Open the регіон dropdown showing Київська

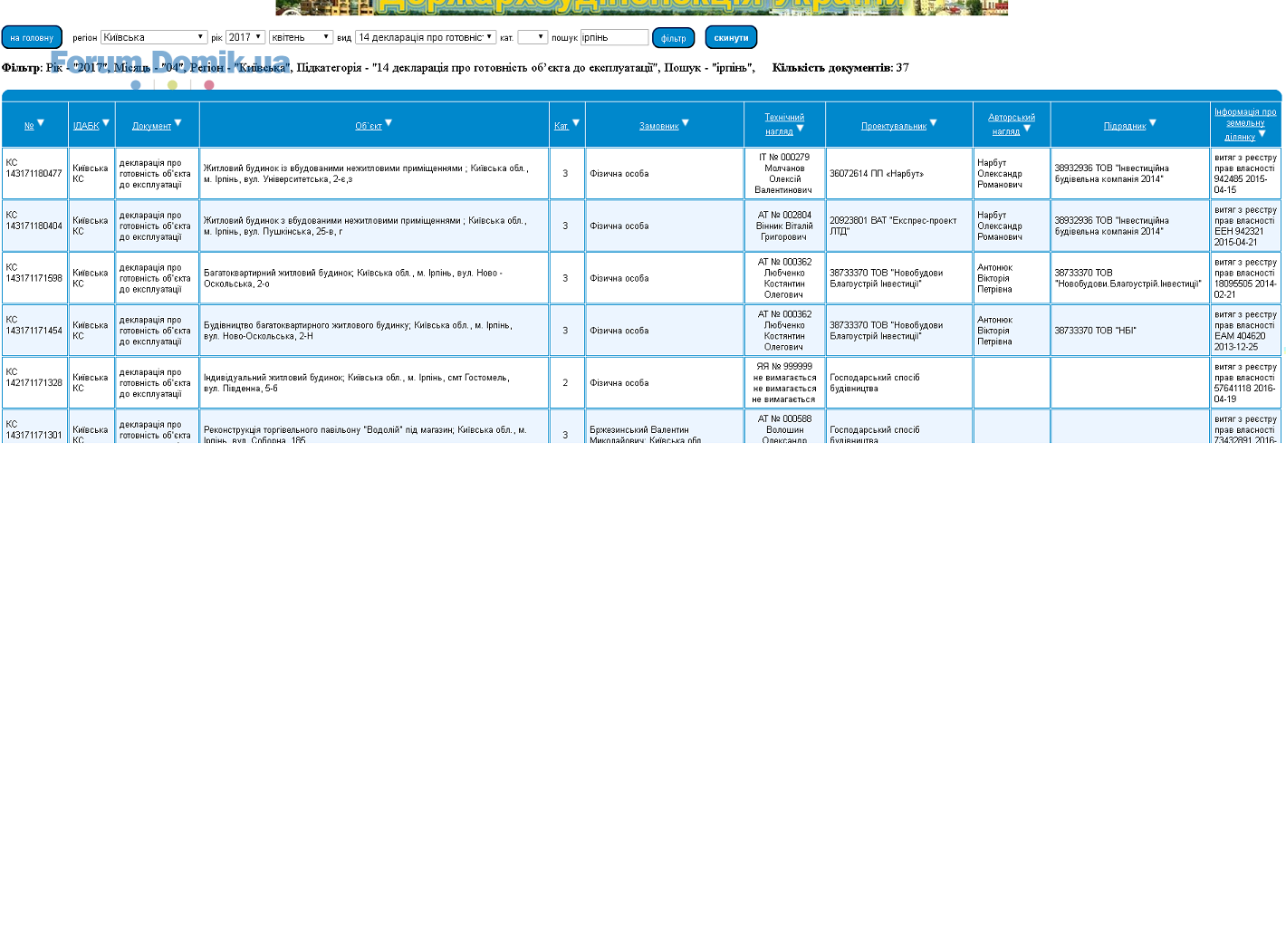coord(154,37)
